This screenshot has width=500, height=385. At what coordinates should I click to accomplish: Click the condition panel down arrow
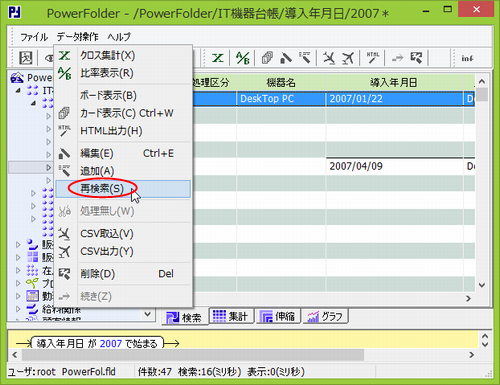485,344
